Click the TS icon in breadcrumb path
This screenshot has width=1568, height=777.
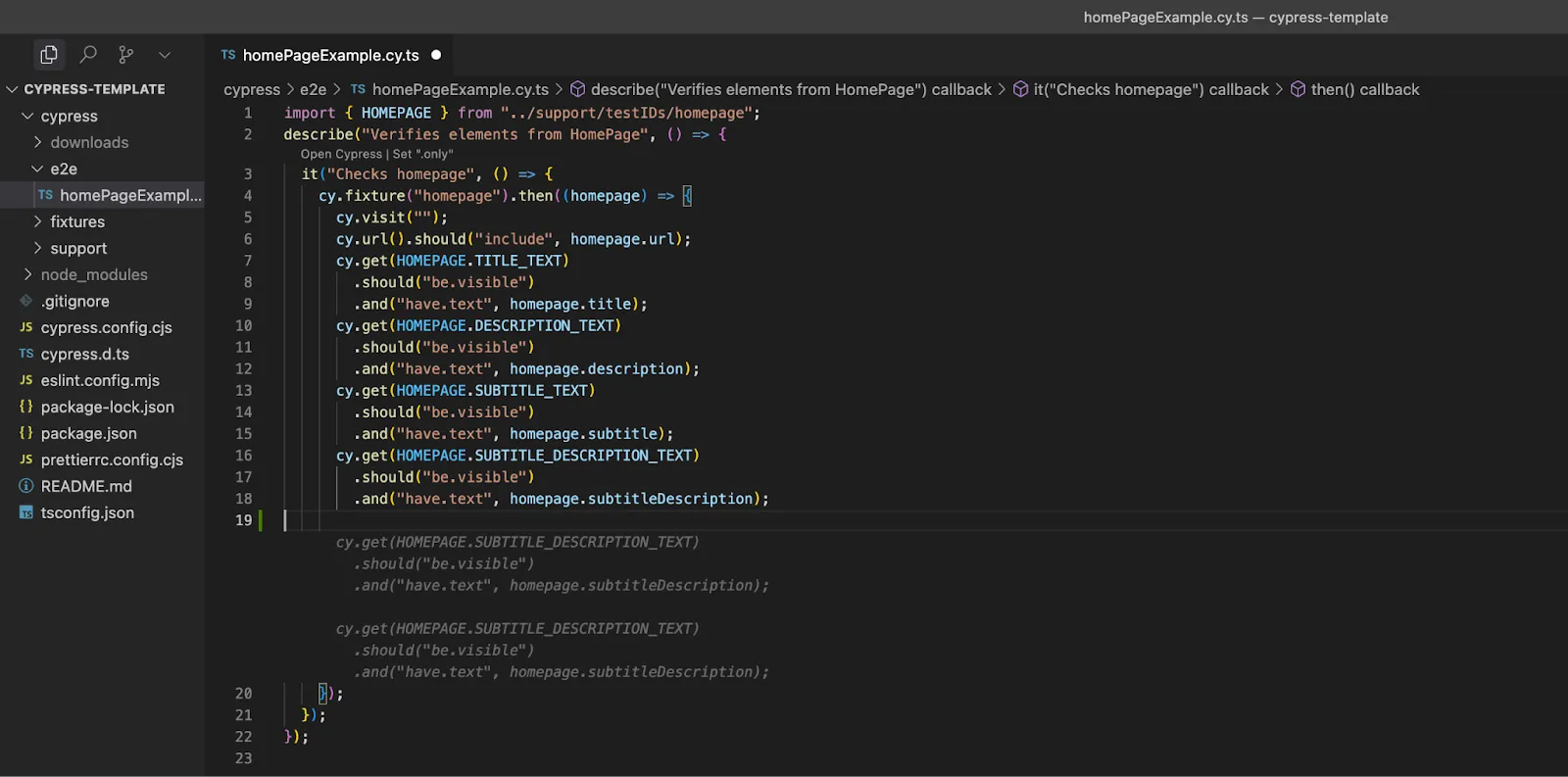(x=358, y=89)
